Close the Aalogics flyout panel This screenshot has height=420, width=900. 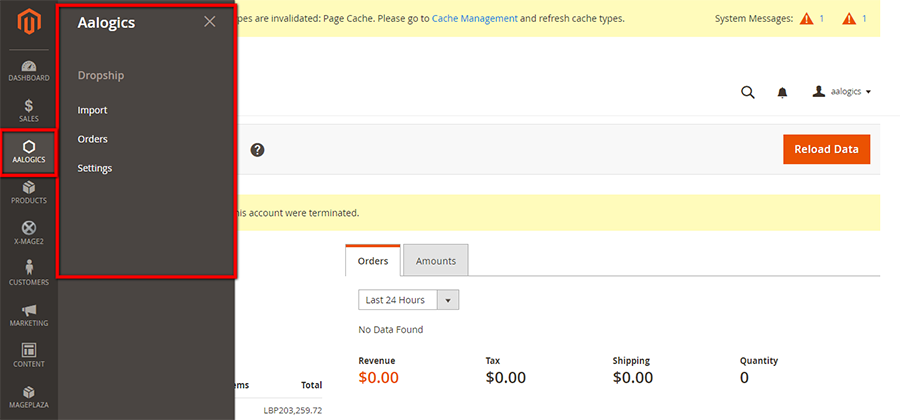[210, 22]
